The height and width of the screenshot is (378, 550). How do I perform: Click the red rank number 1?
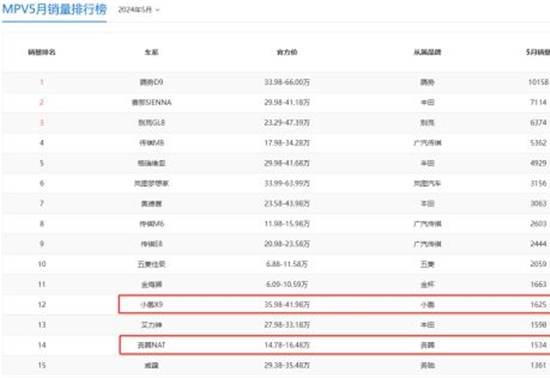(x=42, y=82)
